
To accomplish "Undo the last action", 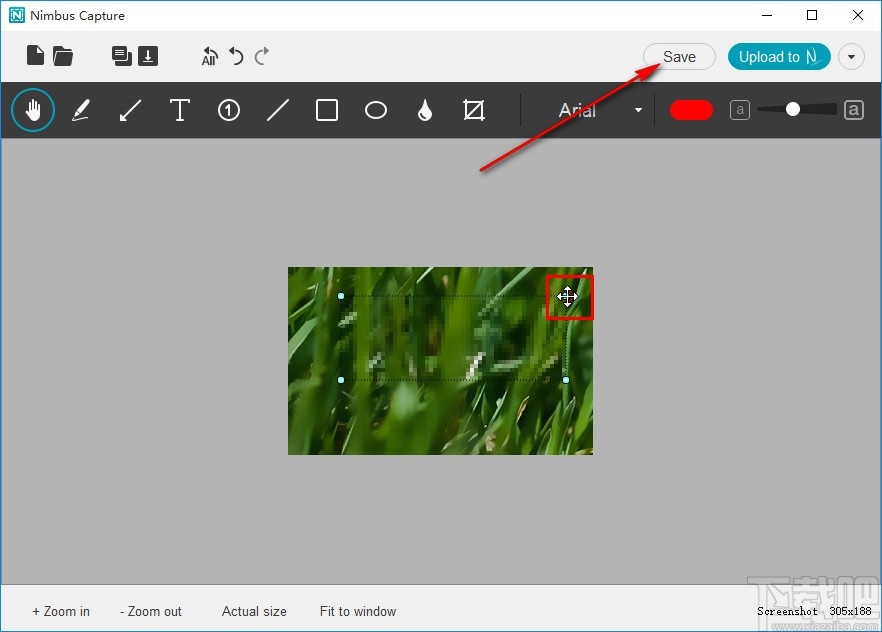I will (236, 56).
